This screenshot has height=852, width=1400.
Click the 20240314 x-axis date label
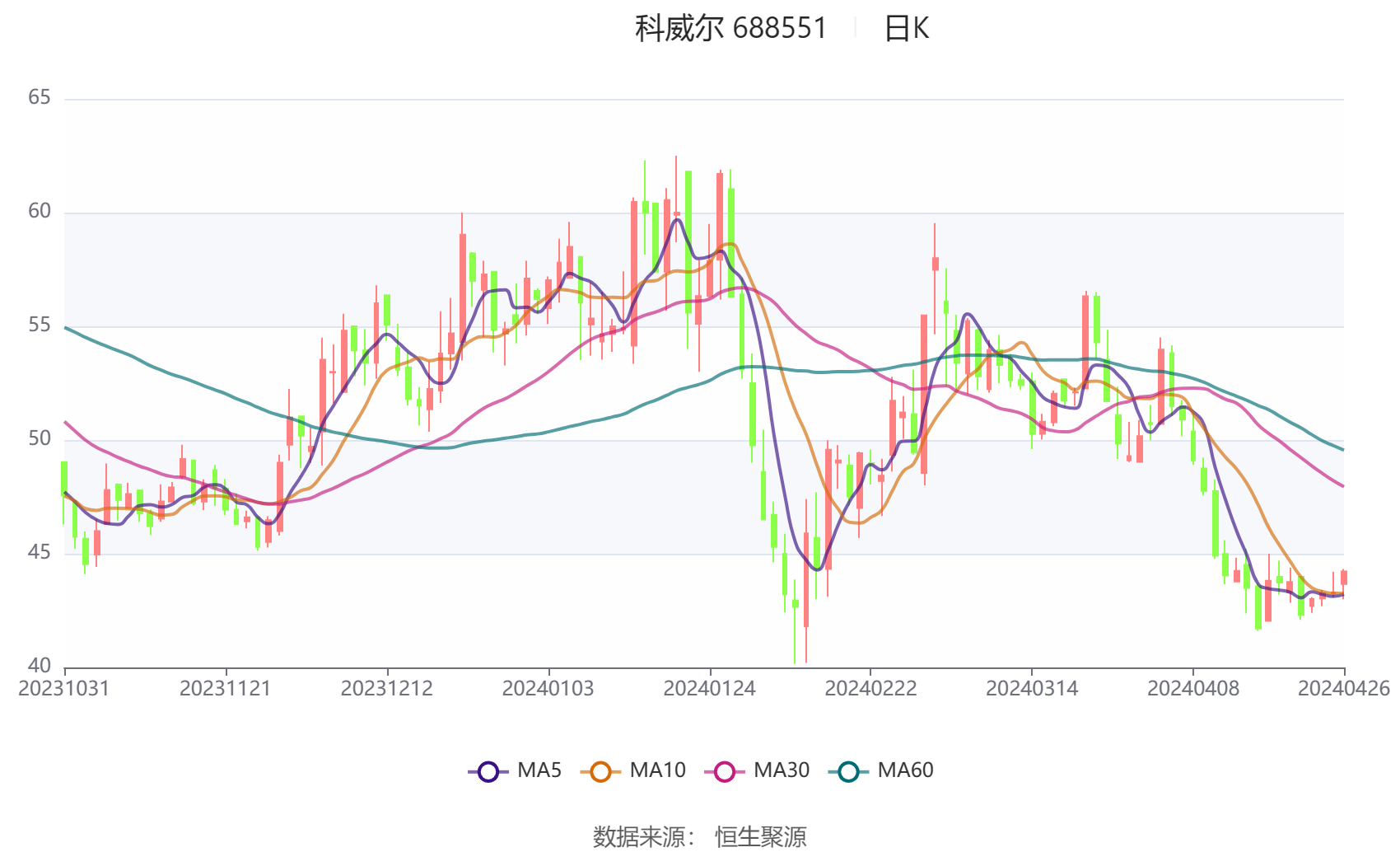[x=1032, y=689]
